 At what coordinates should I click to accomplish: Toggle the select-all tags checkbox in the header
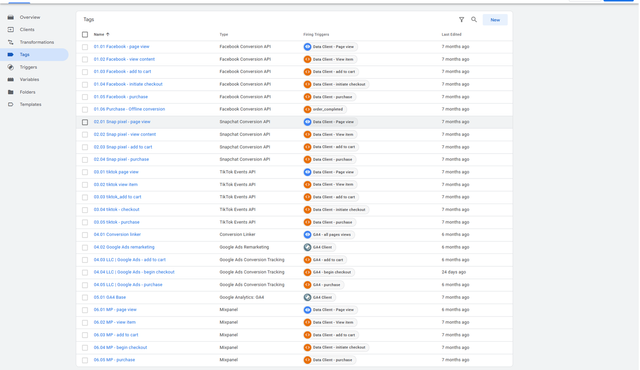tap(85, 35)
